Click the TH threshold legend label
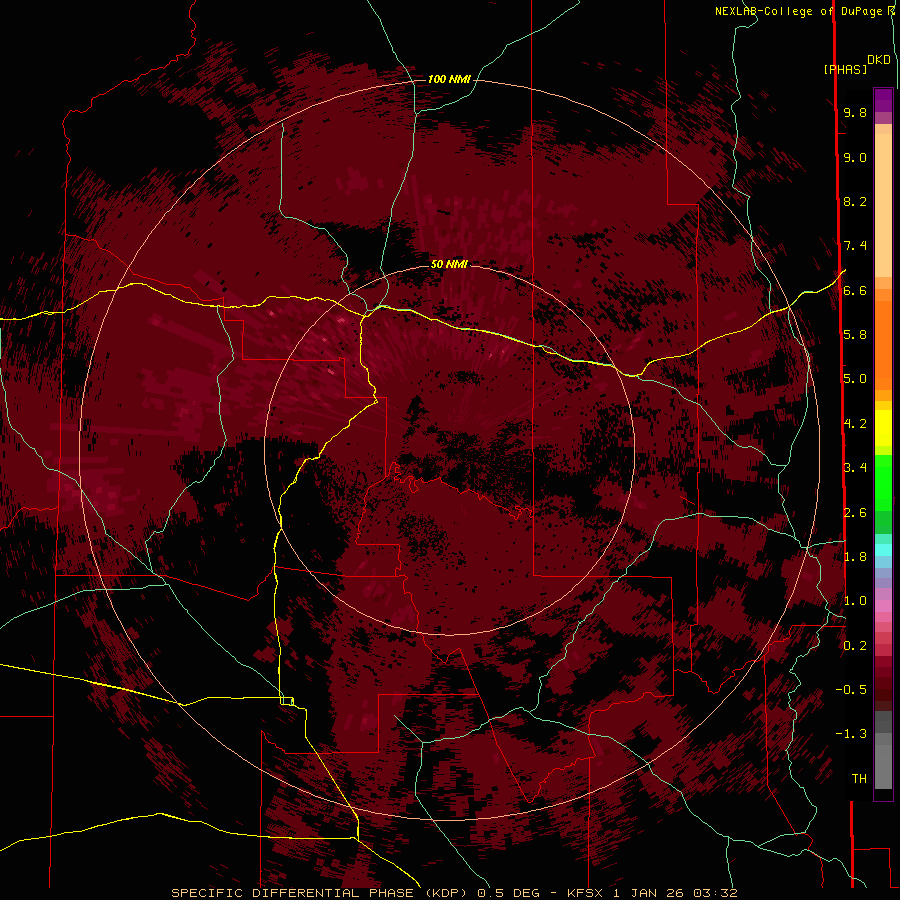The height and width of the screenshot is (900, 900). 859,779
